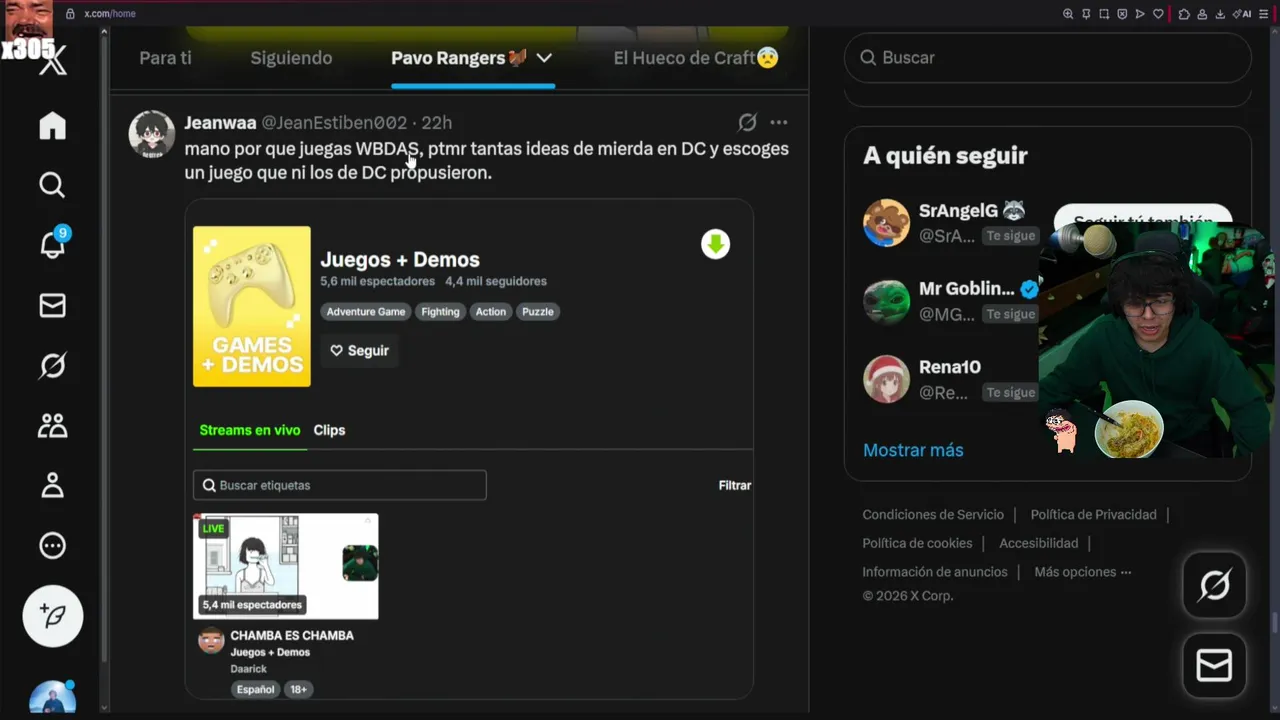Click the Buscar search field
Viewport: 1280px width, 720px height.
click(x=1048, y=58)
